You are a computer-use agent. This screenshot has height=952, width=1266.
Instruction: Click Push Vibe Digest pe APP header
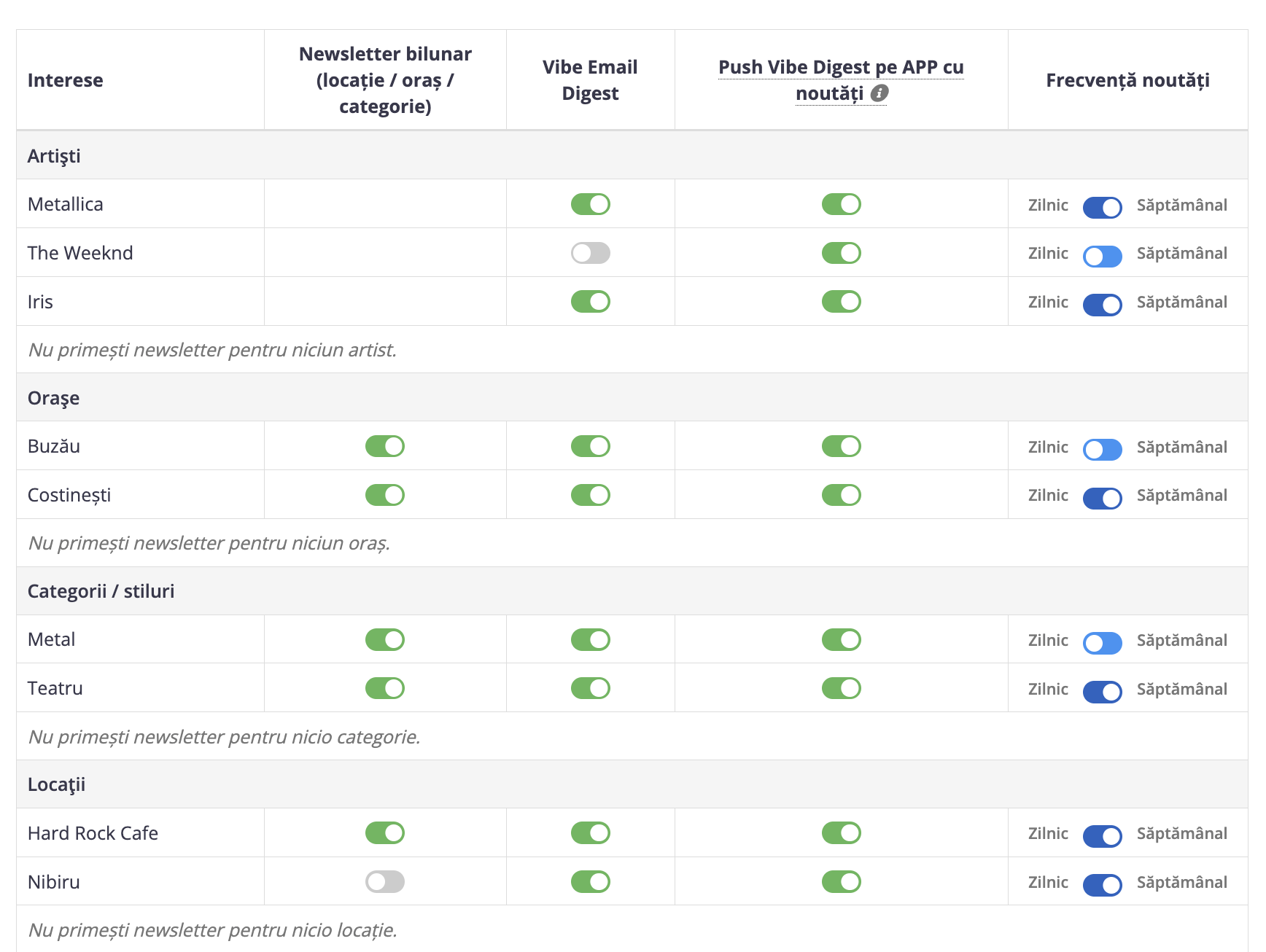pyautogui.click(x=841, y=80)
